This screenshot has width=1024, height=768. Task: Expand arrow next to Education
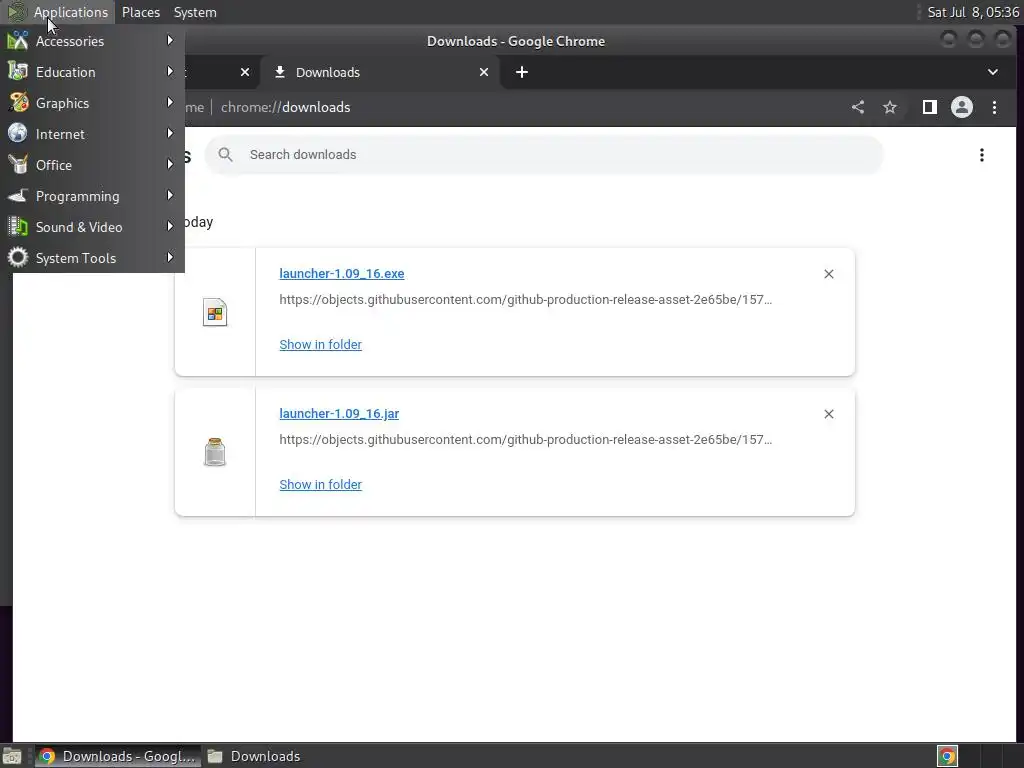click(170, 71)
